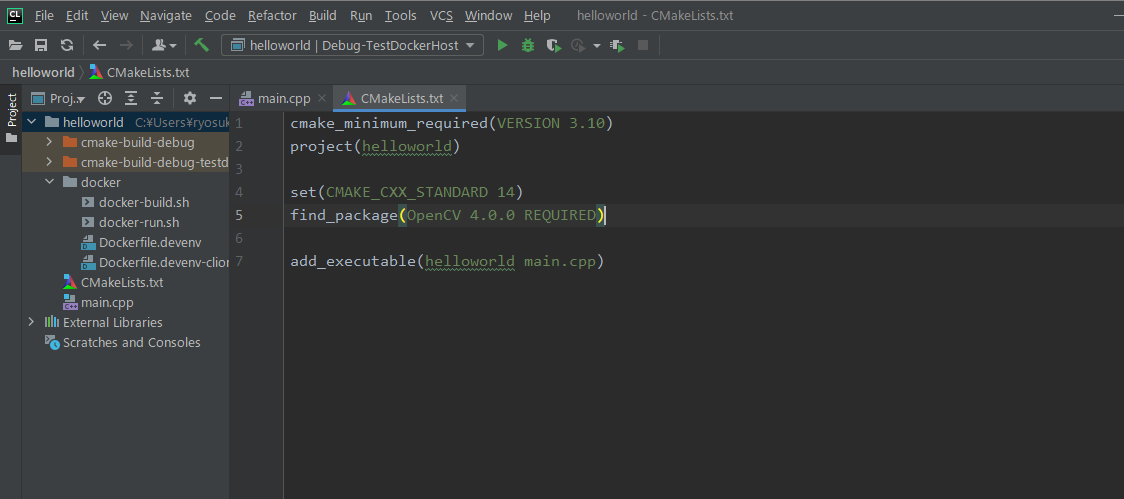Navigate back with the left arrow icon
The image size is (1124, 499).
(100, 46)
